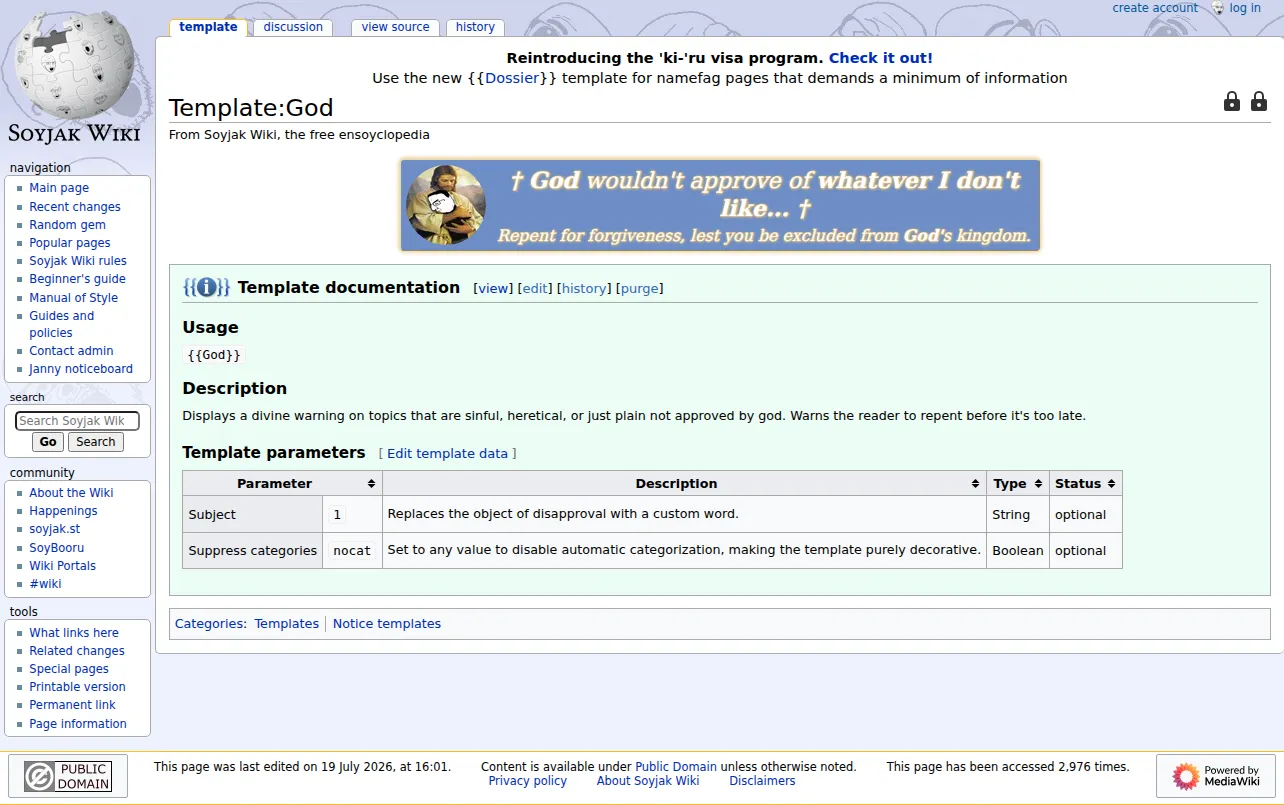Click documentation history link
Screen dimensions: 1284x805
click(584, 289)
